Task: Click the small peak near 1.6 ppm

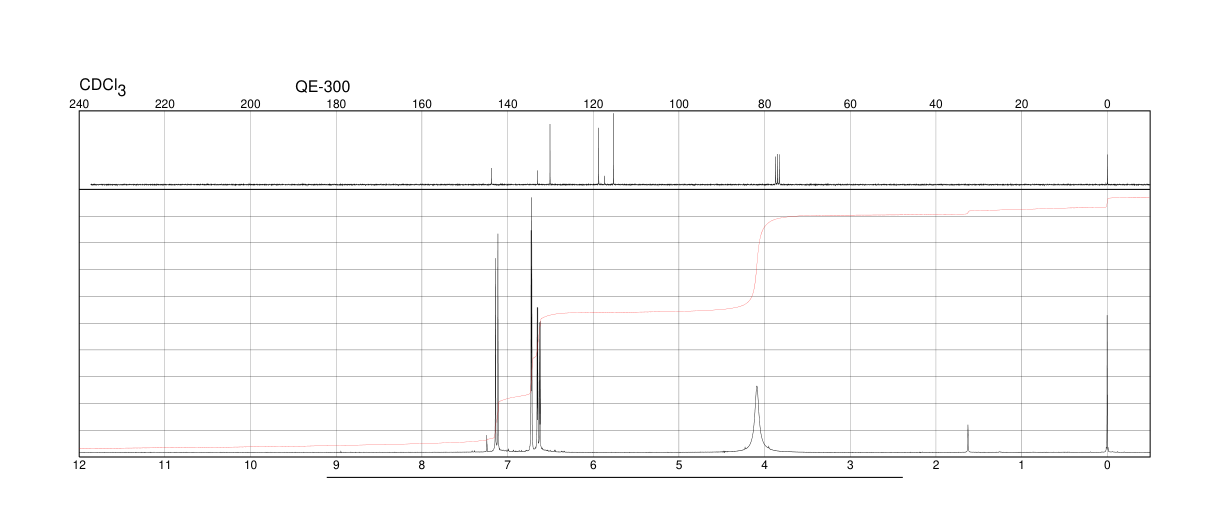Action: tap(968, 438)
